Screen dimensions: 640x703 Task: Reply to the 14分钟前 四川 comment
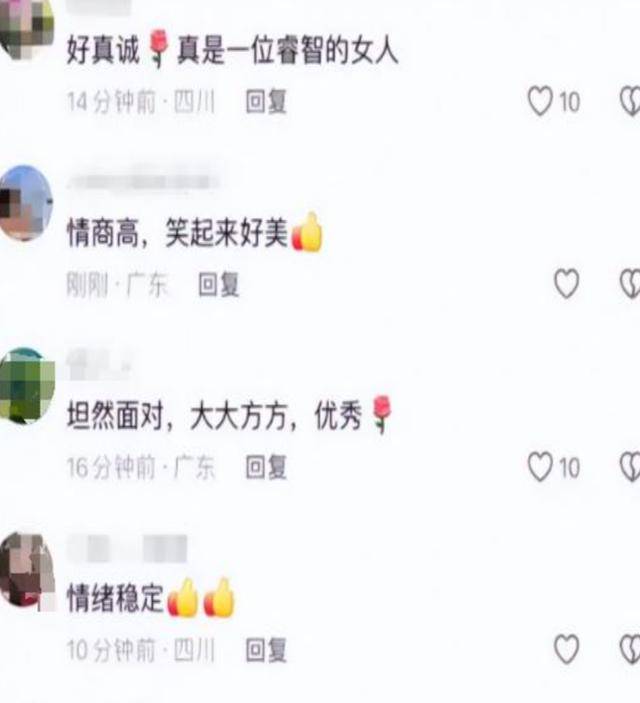pyautogui.click(x=266, y=102)
